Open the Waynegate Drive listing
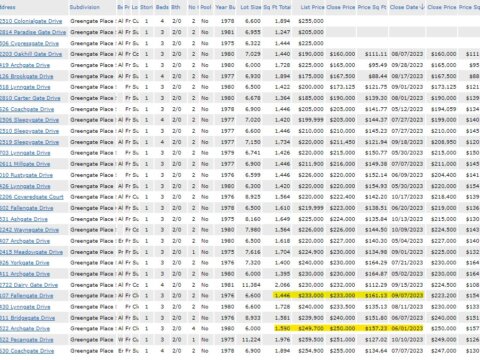 (x=29, y=230)
